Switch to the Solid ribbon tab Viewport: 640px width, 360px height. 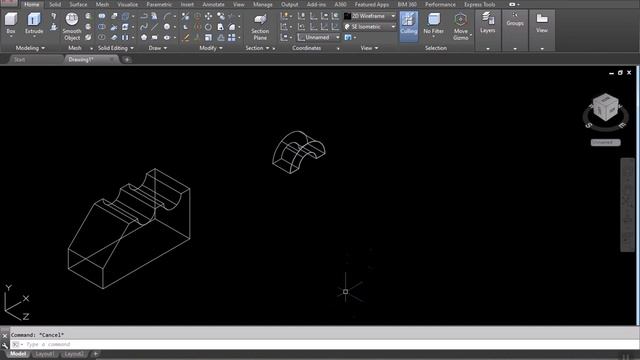pos(55,4)
